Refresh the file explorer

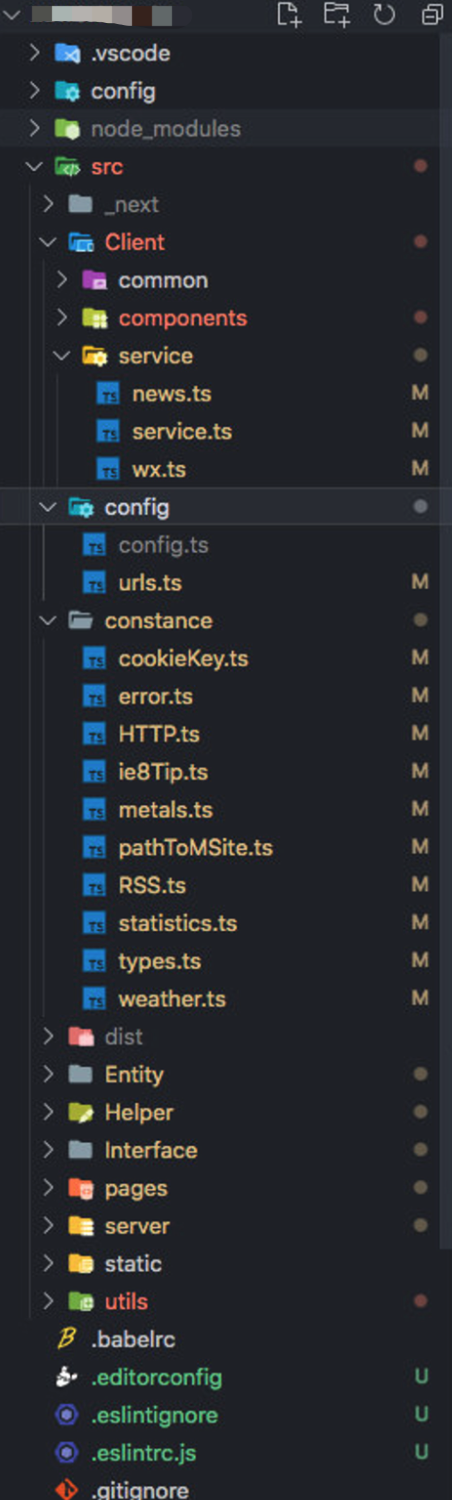[x=384, y=14]
